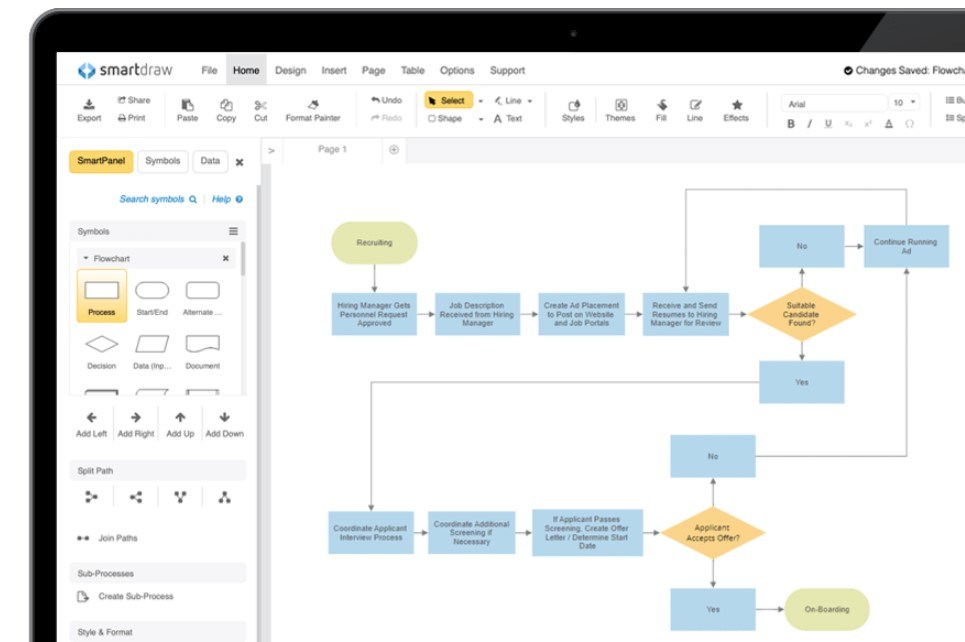The width and height of the screenshot is (965, 642).
Task: Go to the Table tab
Action: tap(412, 70)
